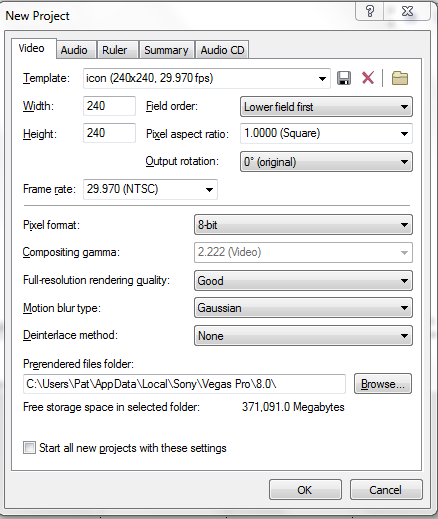Expand the Output rotation dropdown
The width and height of the screenshot is (438, 519).
[x=326, y=162]
